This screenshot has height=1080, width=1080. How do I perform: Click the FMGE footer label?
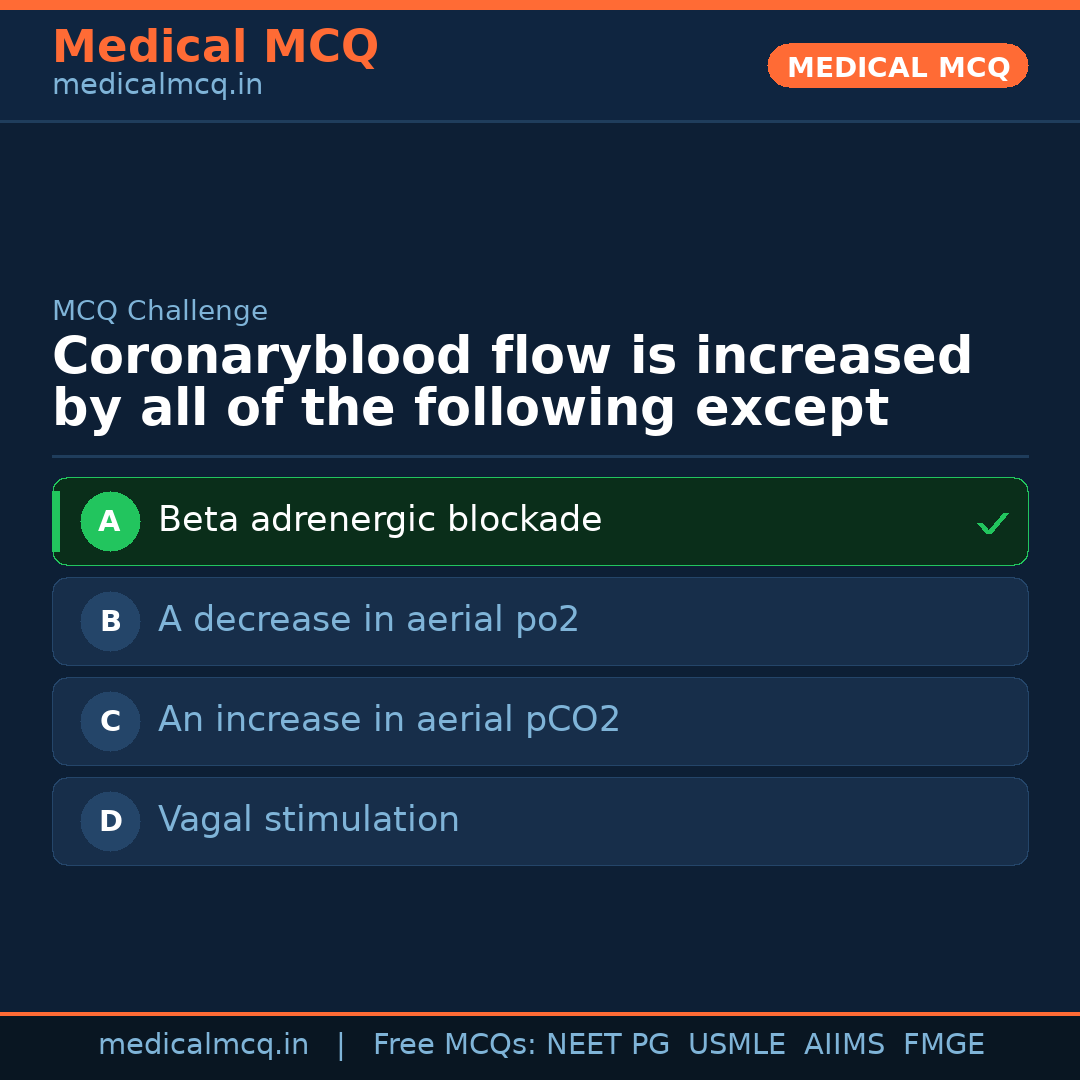point(943,1045)
